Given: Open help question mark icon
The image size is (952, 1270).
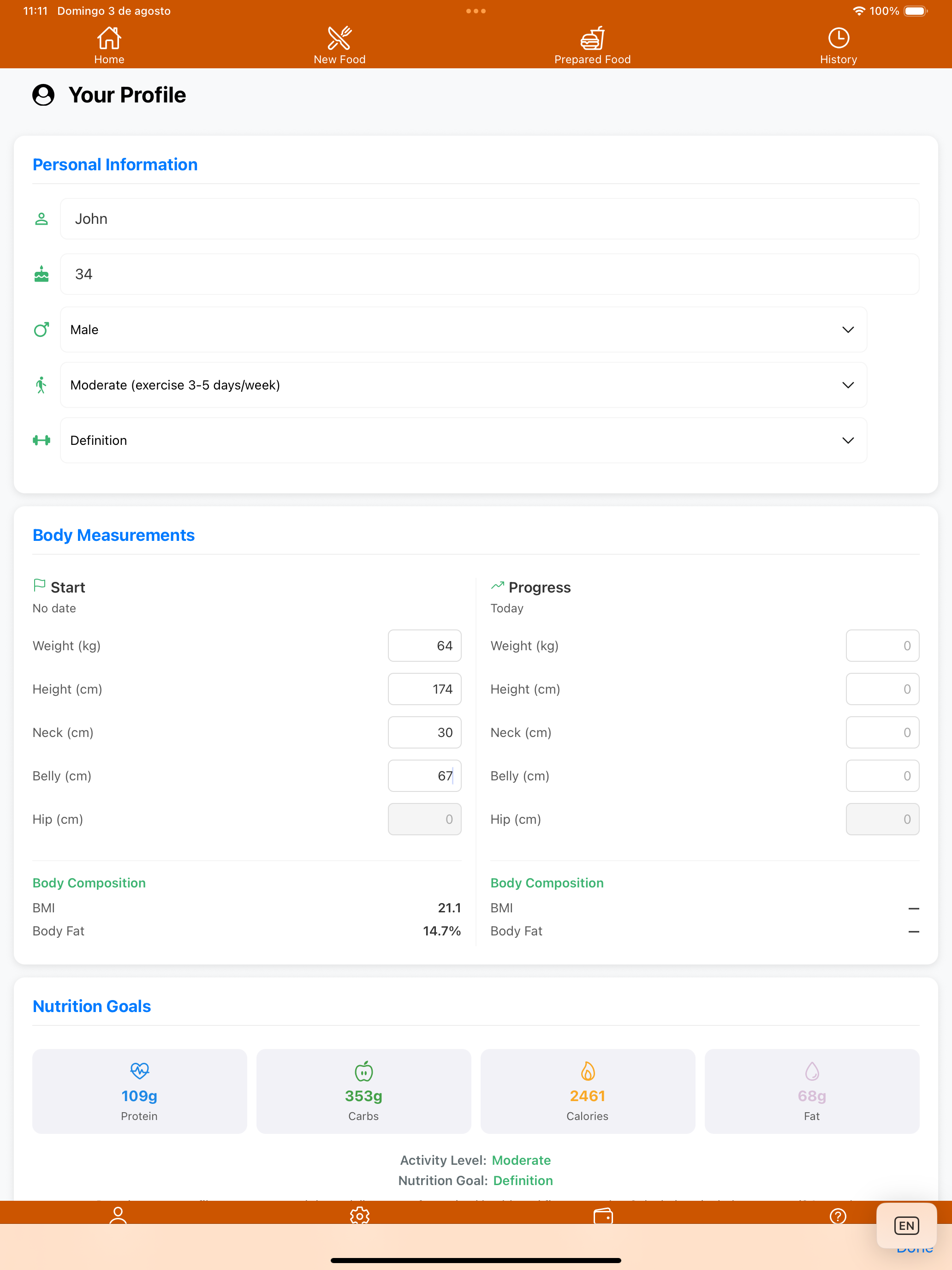Looking at the screenshot, I should coord(839,1216).
